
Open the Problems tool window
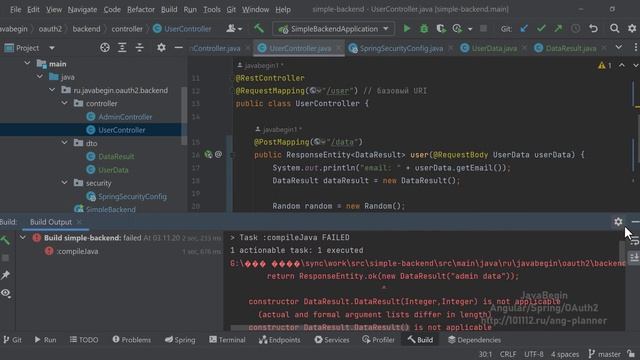click(x=131, y=340)
